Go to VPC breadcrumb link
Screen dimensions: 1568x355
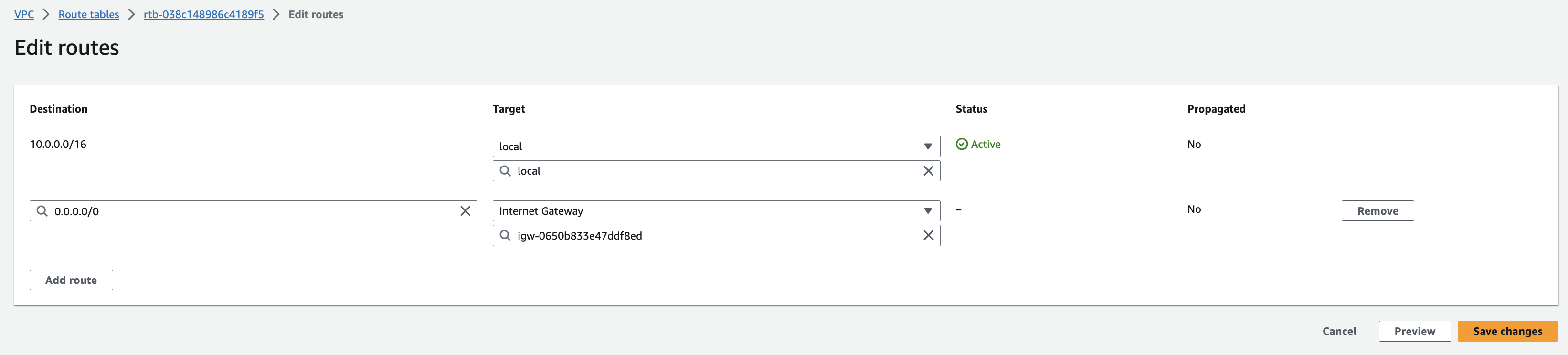24,15
